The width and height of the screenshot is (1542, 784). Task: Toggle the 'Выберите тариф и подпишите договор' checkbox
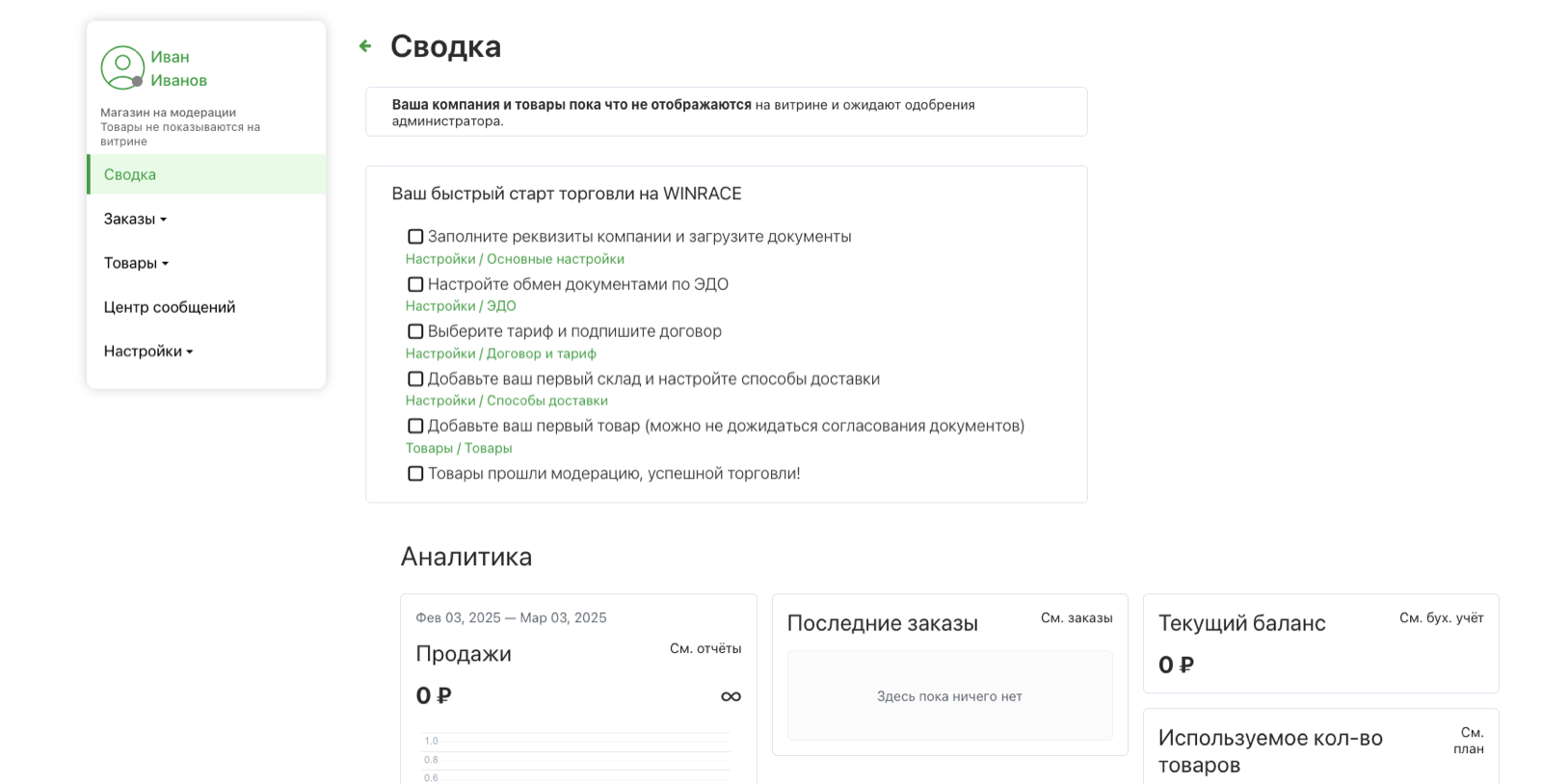pos(415,331)
